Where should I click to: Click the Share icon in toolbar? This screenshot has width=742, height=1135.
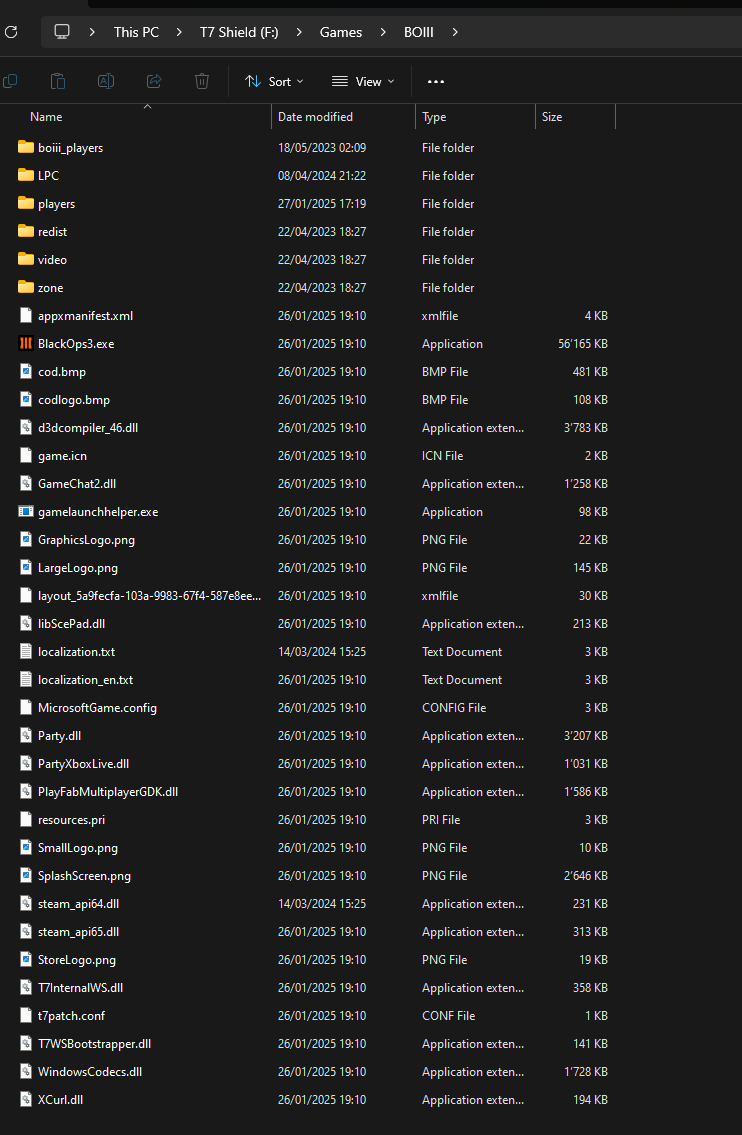(154, 81)
